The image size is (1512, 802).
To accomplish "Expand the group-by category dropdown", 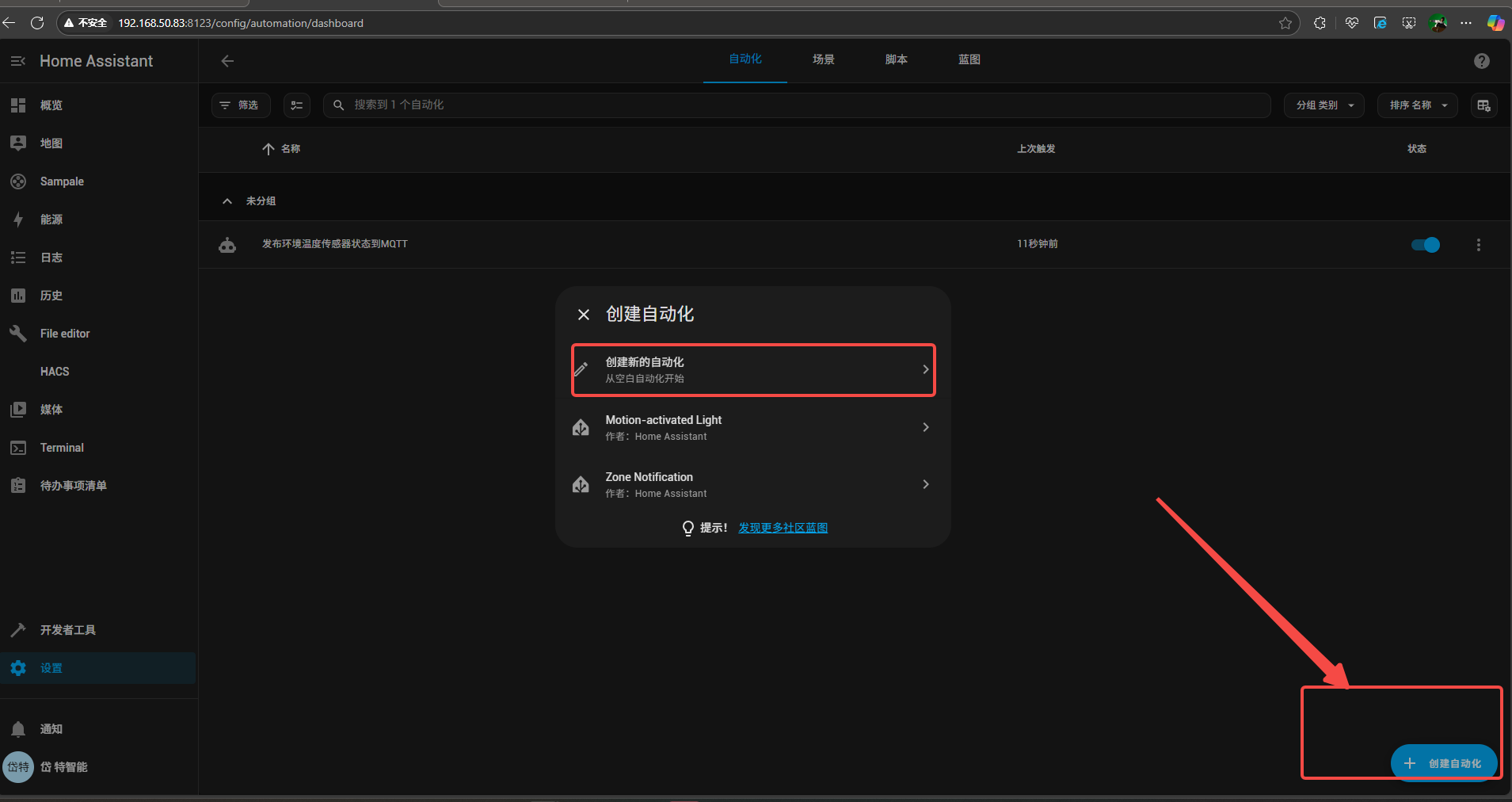I will click(x=1323, y=105).
